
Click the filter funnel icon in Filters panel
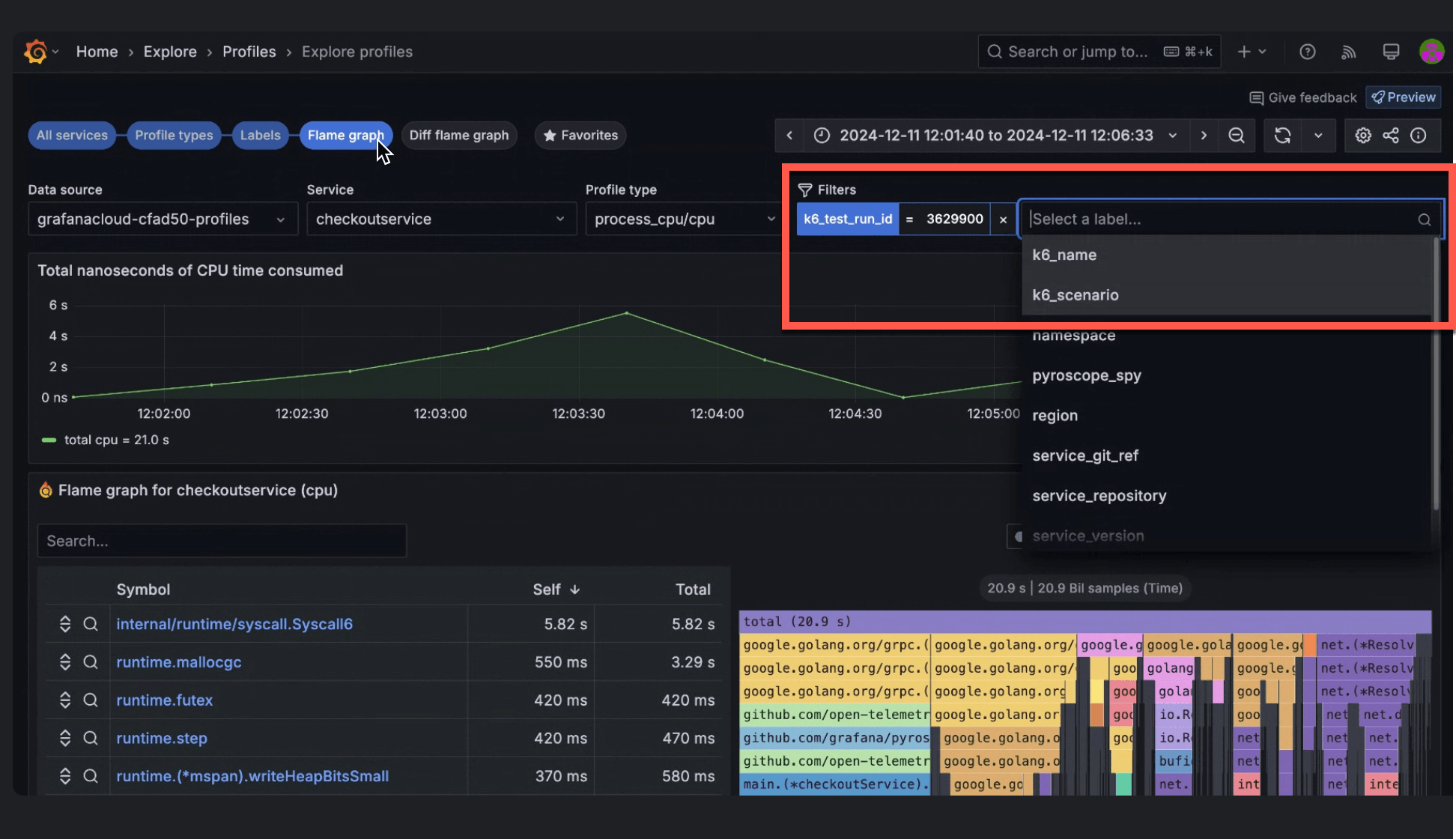[805, 190]
